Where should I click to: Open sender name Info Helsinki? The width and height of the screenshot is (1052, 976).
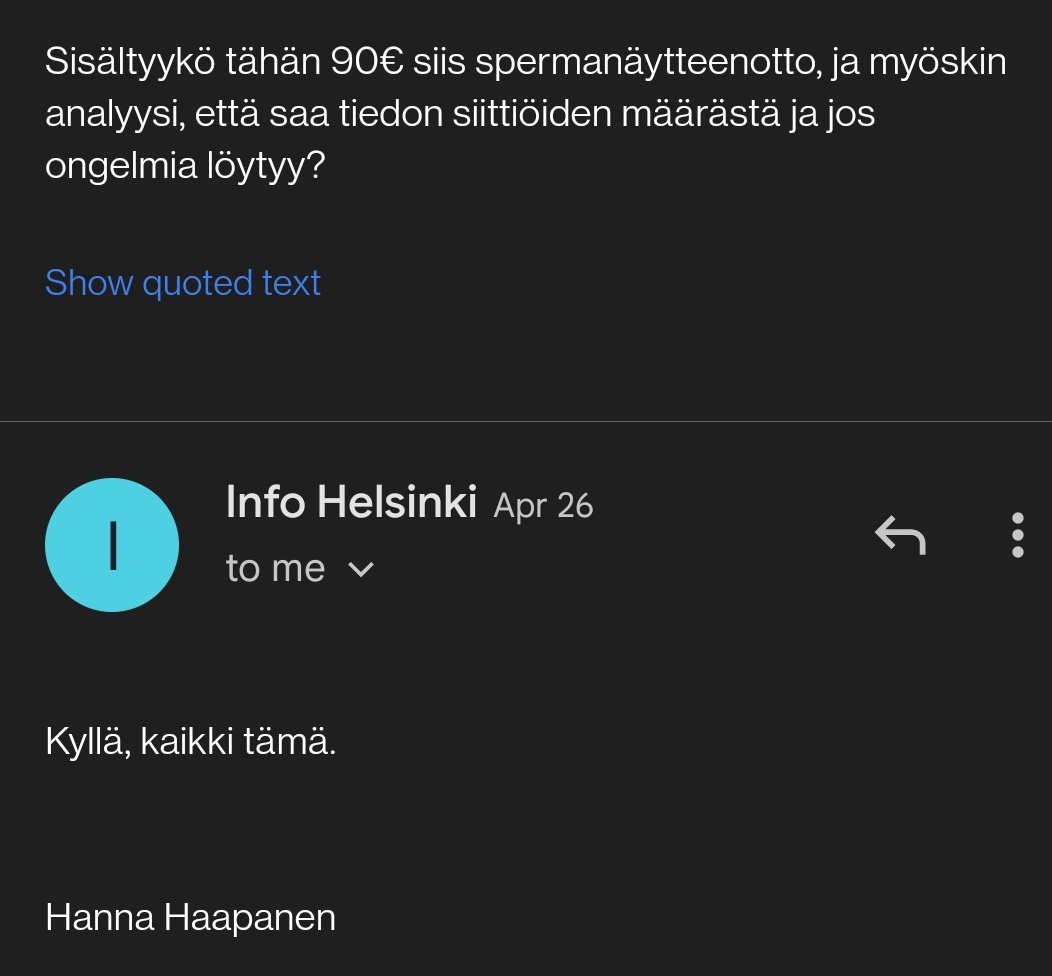tap(351, 502)
